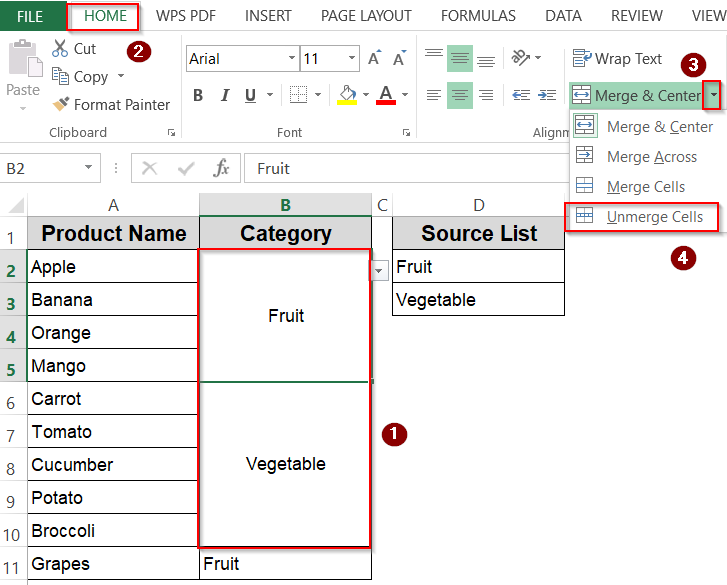Screen dimensions: 727x585
Task: Expand the Merge & Center dropdown arrow
Action: (712, 96)
